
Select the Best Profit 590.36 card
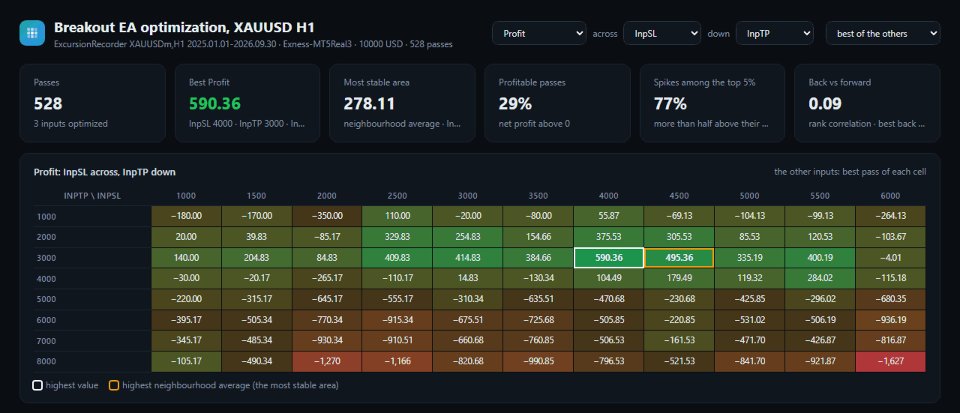coord(247,103)
